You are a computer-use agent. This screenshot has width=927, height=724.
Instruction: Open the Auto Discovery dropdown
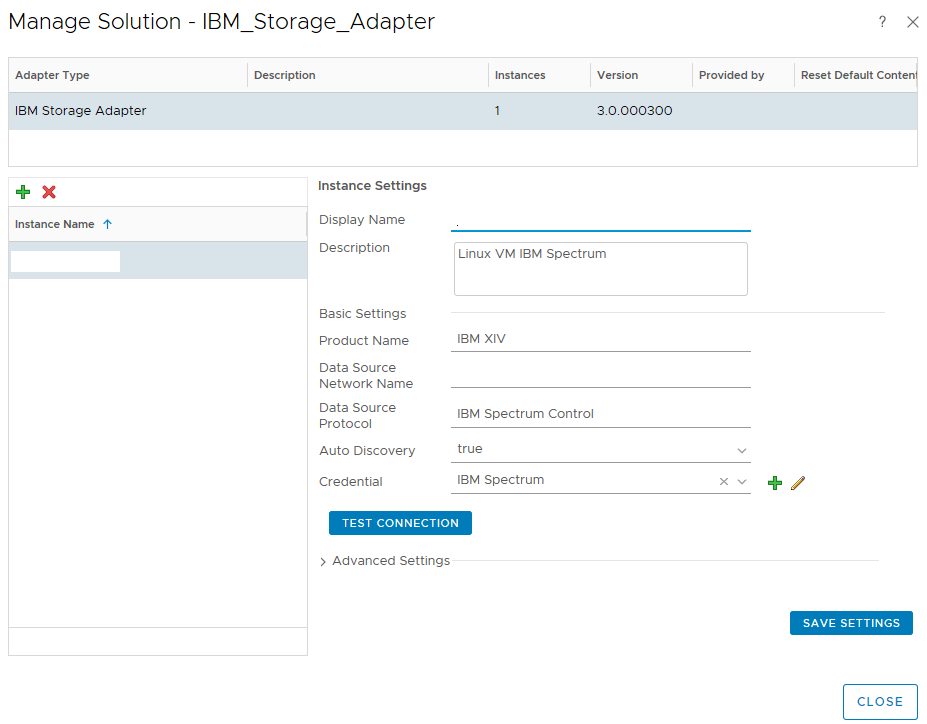(741, 449)
